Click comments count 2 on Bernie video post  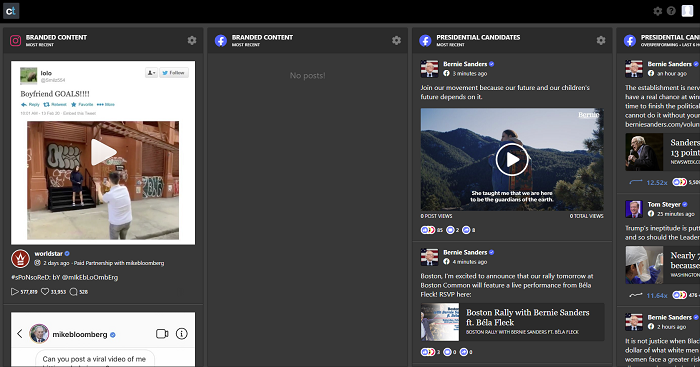pos(453,230)
